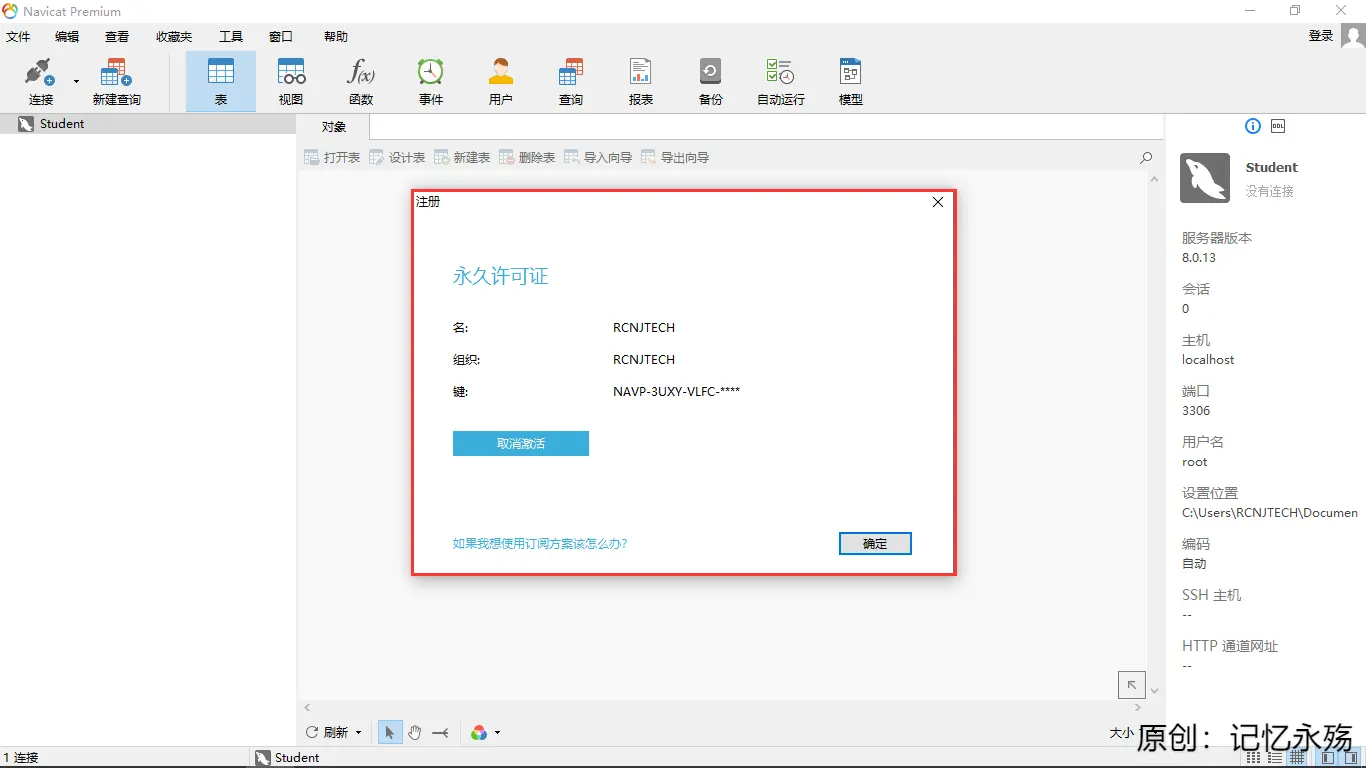Click the NAVP-3UXY-VLFC license key text
The image size is (1366, 768).
pyautogui.click(x=676, y=392)
